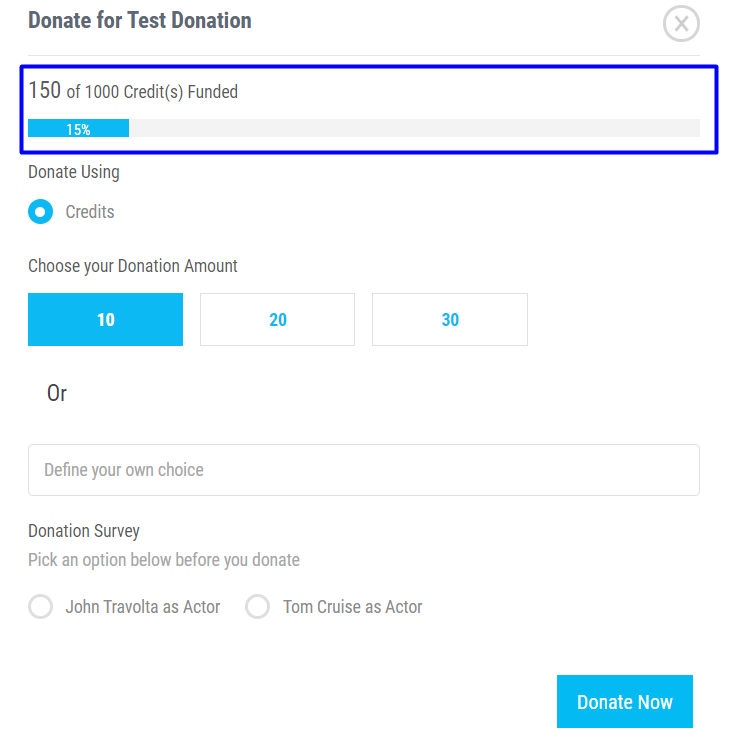
Task: Click the Donate Using heading
Action: click(x=74, y=172)
